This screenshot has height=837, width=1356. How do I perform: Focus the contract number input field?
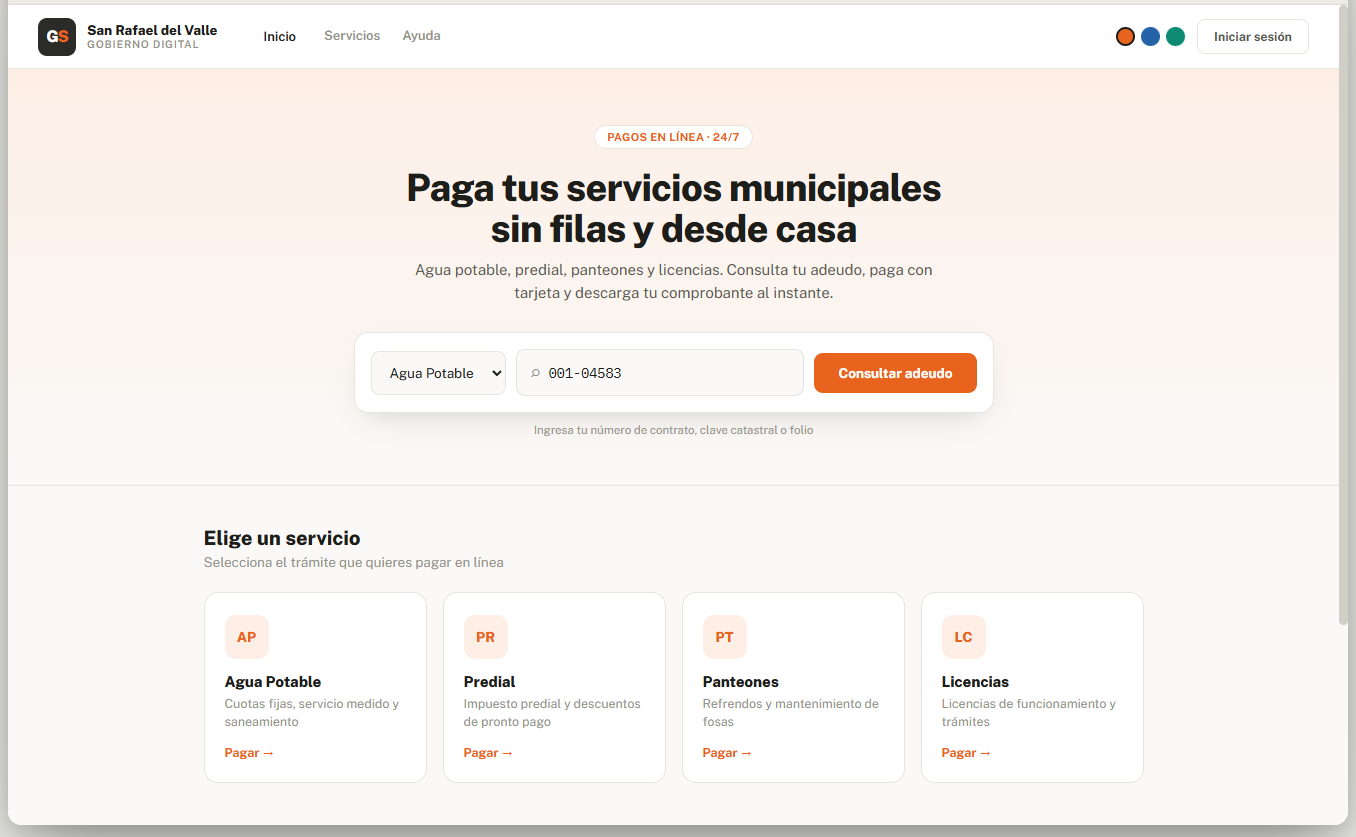(660, 373)
